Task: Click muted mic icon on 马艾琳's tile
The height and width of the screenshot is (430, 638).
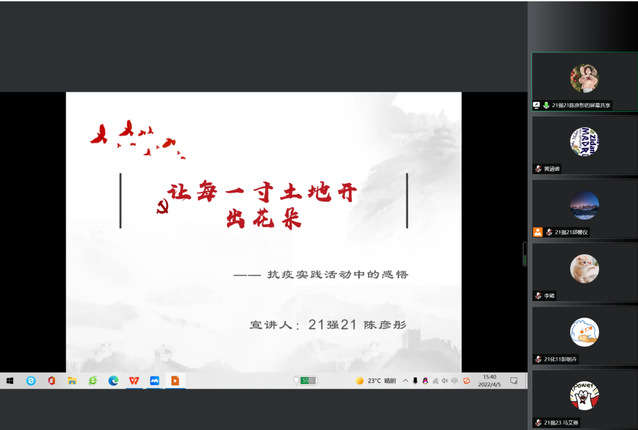Action: pyautogui.click(x=538, y=422)
